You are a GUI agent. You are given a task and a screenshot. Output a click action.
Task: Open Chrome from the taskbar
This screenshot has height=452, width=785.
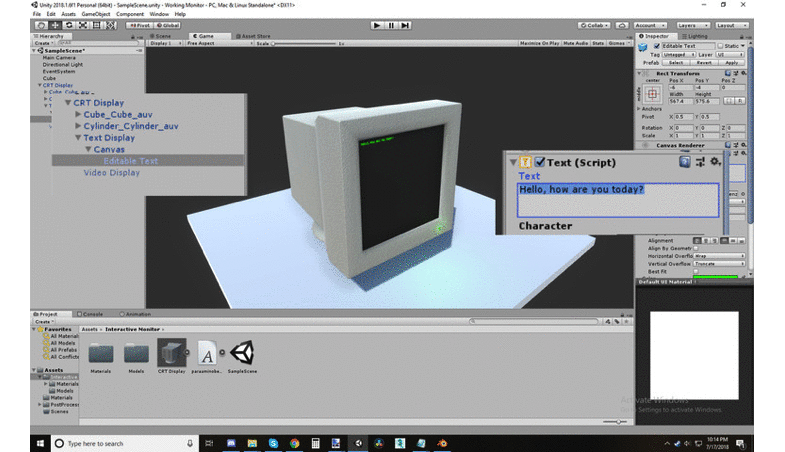[294, 443]
